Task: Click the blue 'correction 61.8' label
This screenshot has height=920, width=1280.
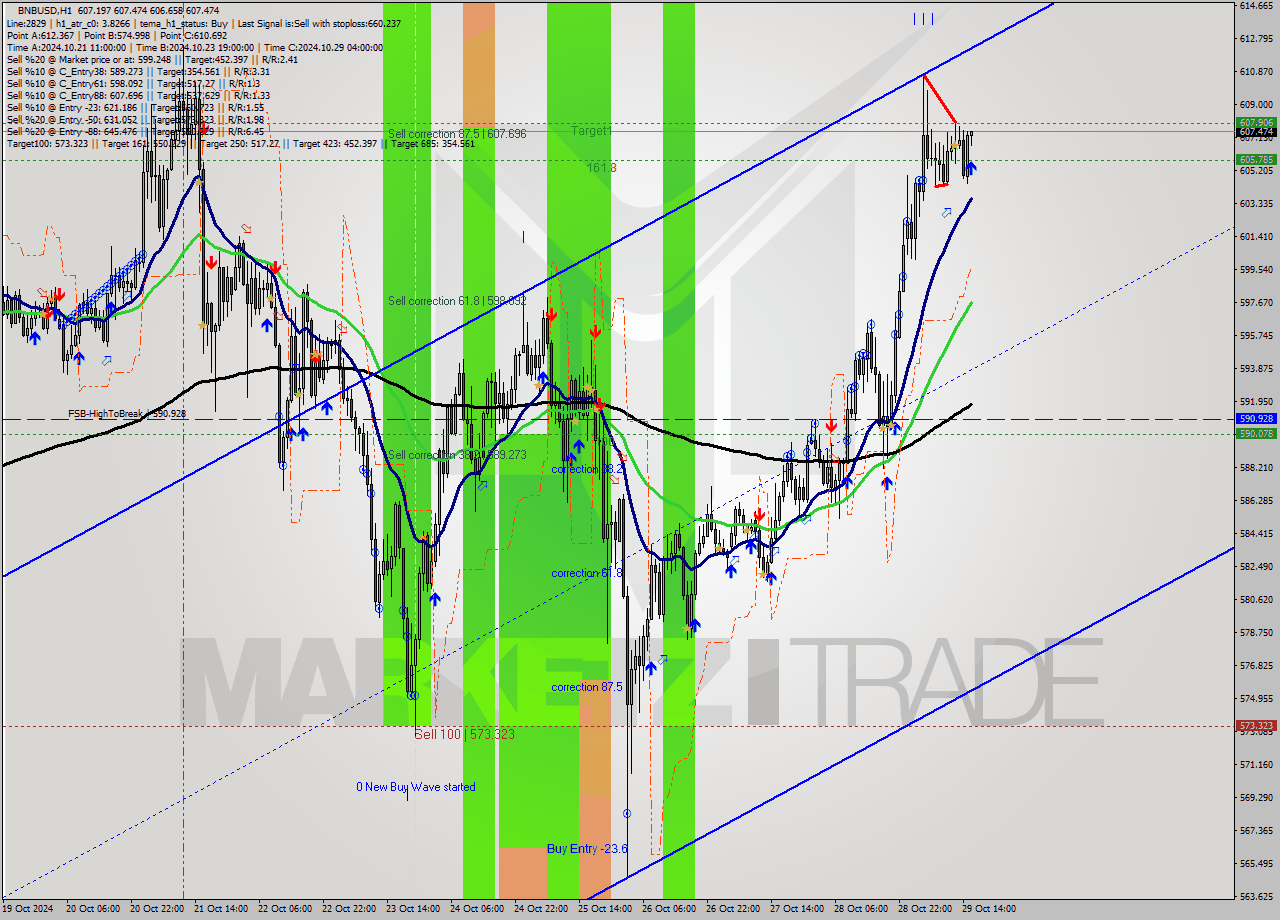Action: pos(587,573)
